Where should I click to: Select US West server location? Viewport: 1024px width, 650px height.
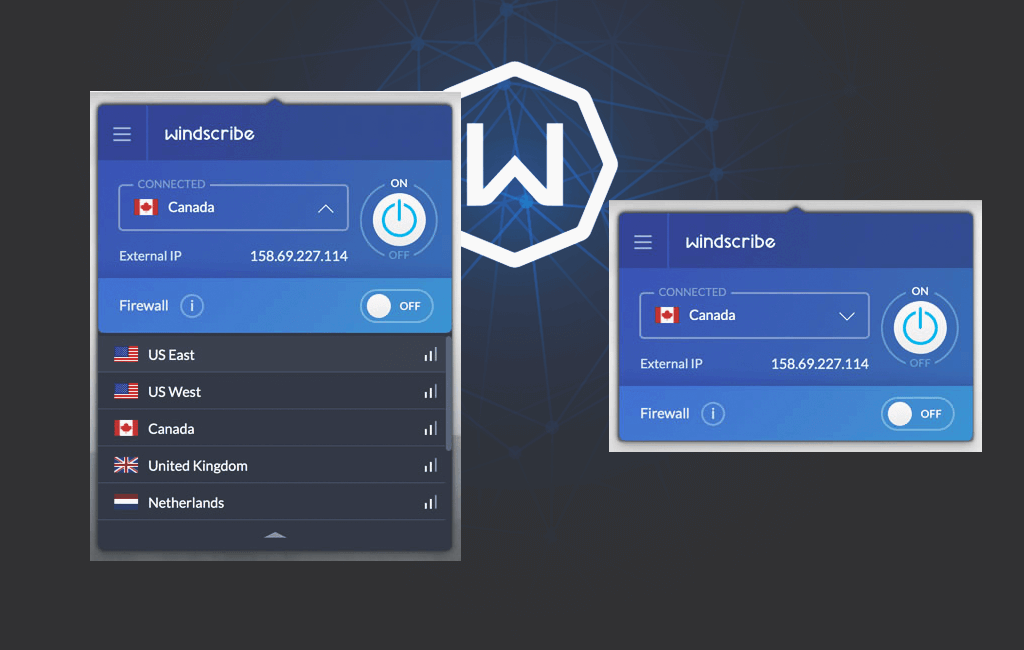[272, 392]
